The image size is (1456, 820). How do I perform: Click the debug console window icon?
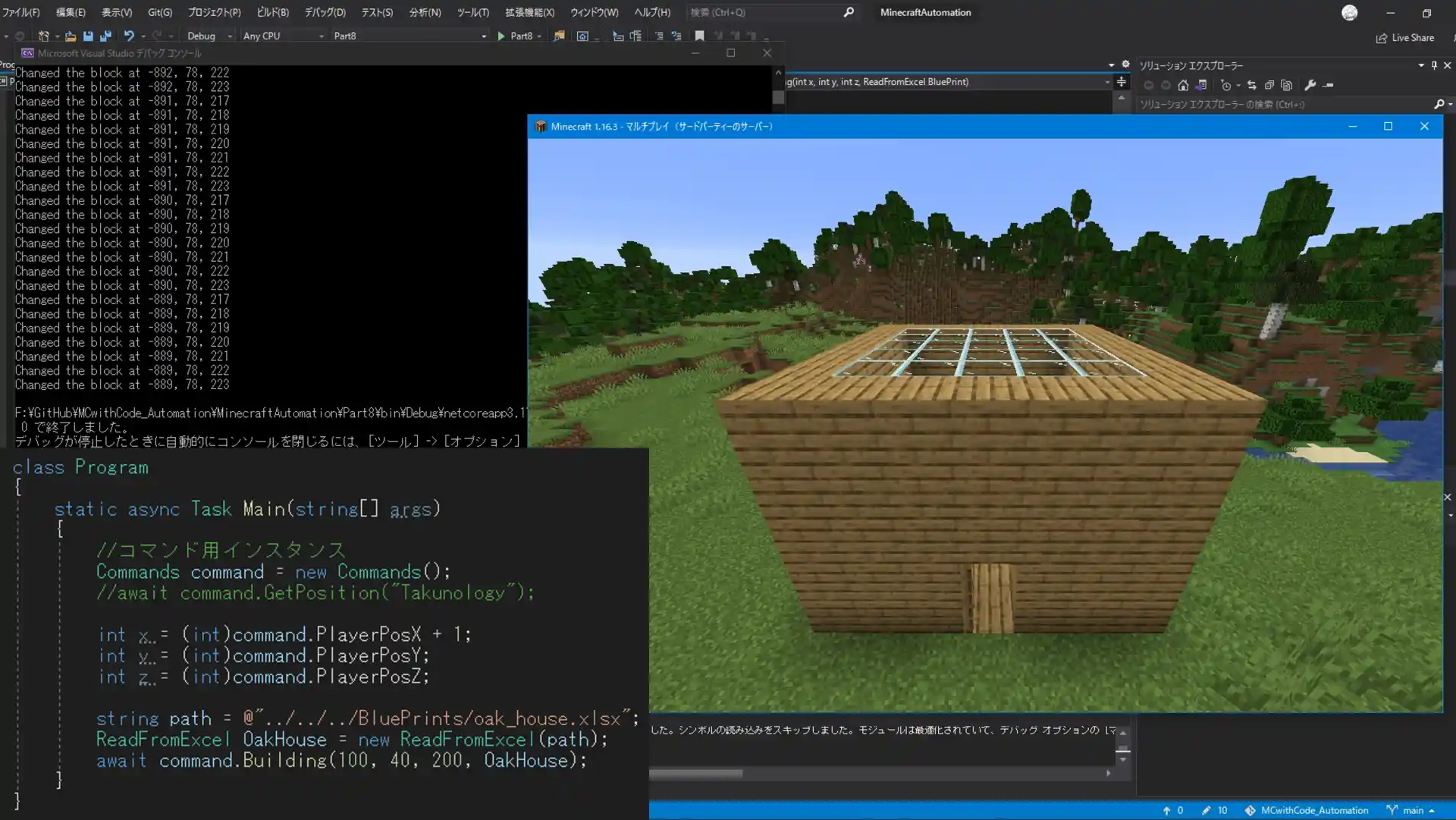[x=27, y=53]
